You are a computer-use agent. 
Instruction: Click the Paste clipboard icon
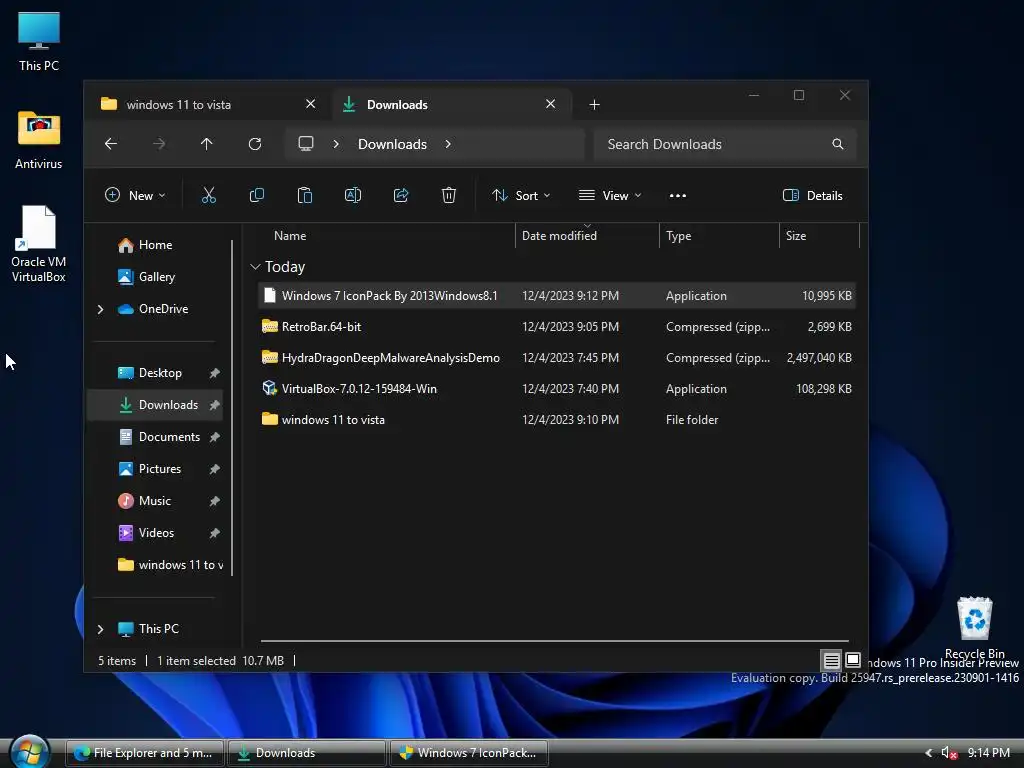(304, 195)
